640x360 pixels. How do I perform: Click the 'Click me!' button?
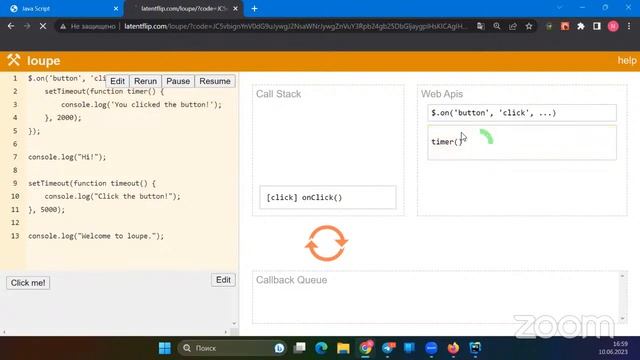tap(28, 283)
